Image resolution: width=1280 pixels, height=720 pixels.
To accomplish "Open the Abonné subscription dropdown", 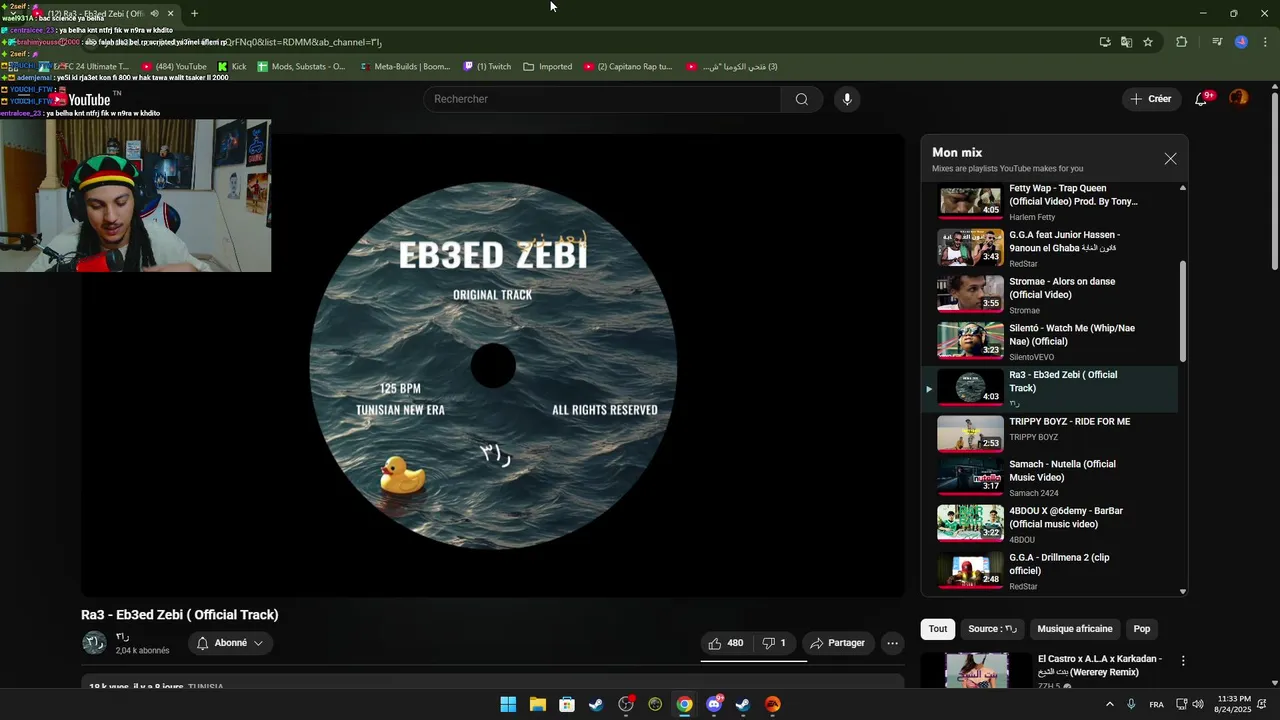I will pyautogui.click(x=230, y=643).
